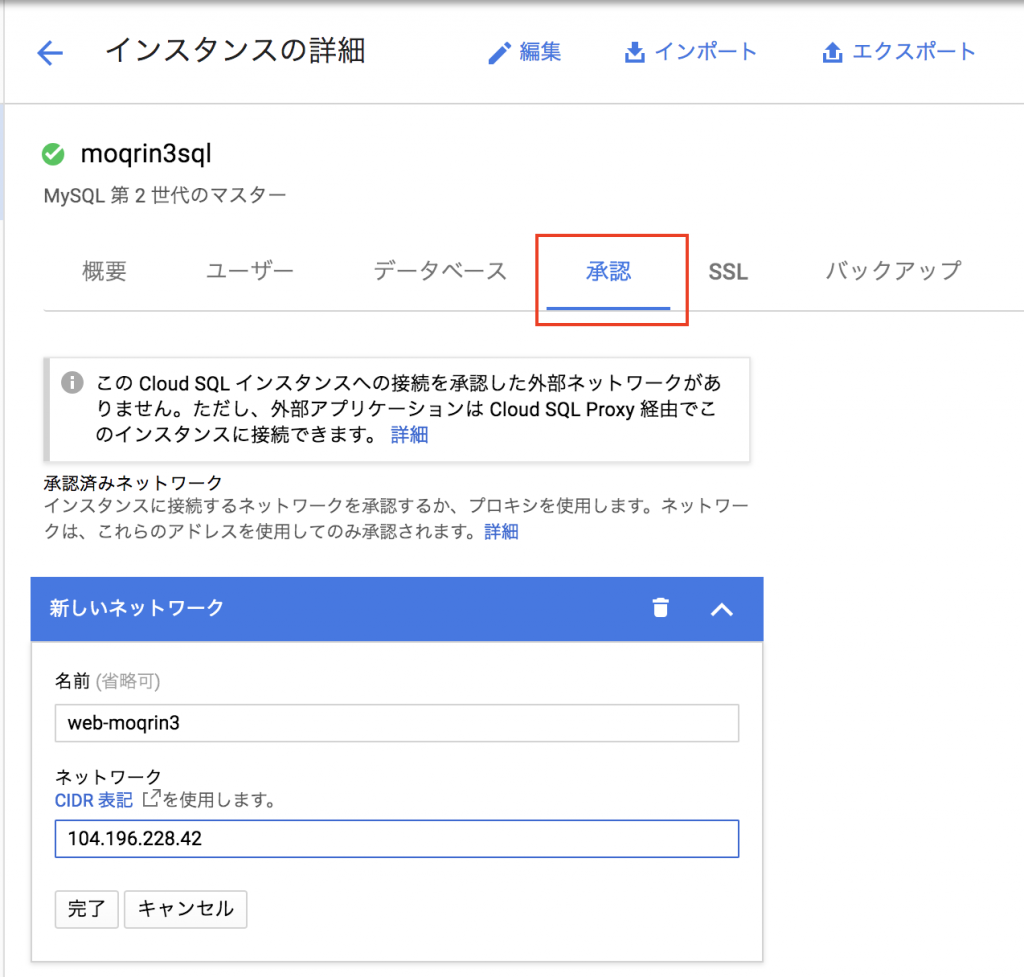The height and width of the screenshot is (977, 1024).
Task: Switch to the 概要 tab
Action: [x=104, y=271]
